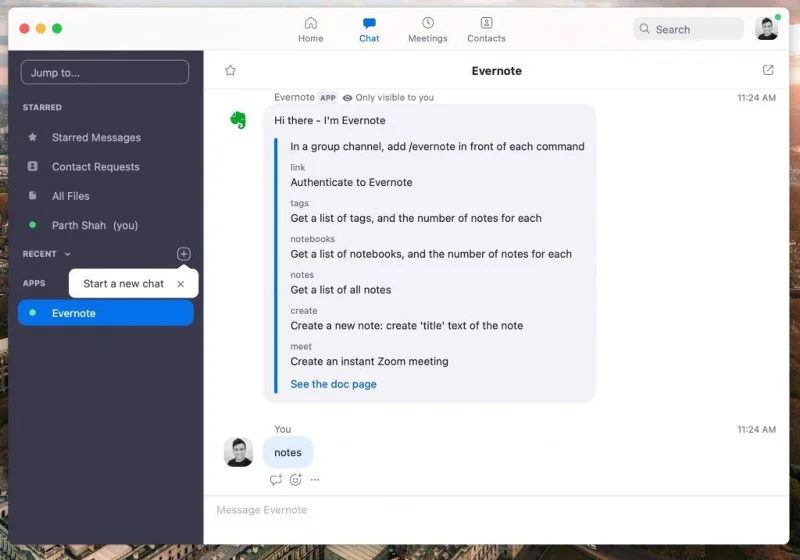
Task: Click the sender avatar beside the notes message
Action: pyautogui.click(x=238, y=452)
